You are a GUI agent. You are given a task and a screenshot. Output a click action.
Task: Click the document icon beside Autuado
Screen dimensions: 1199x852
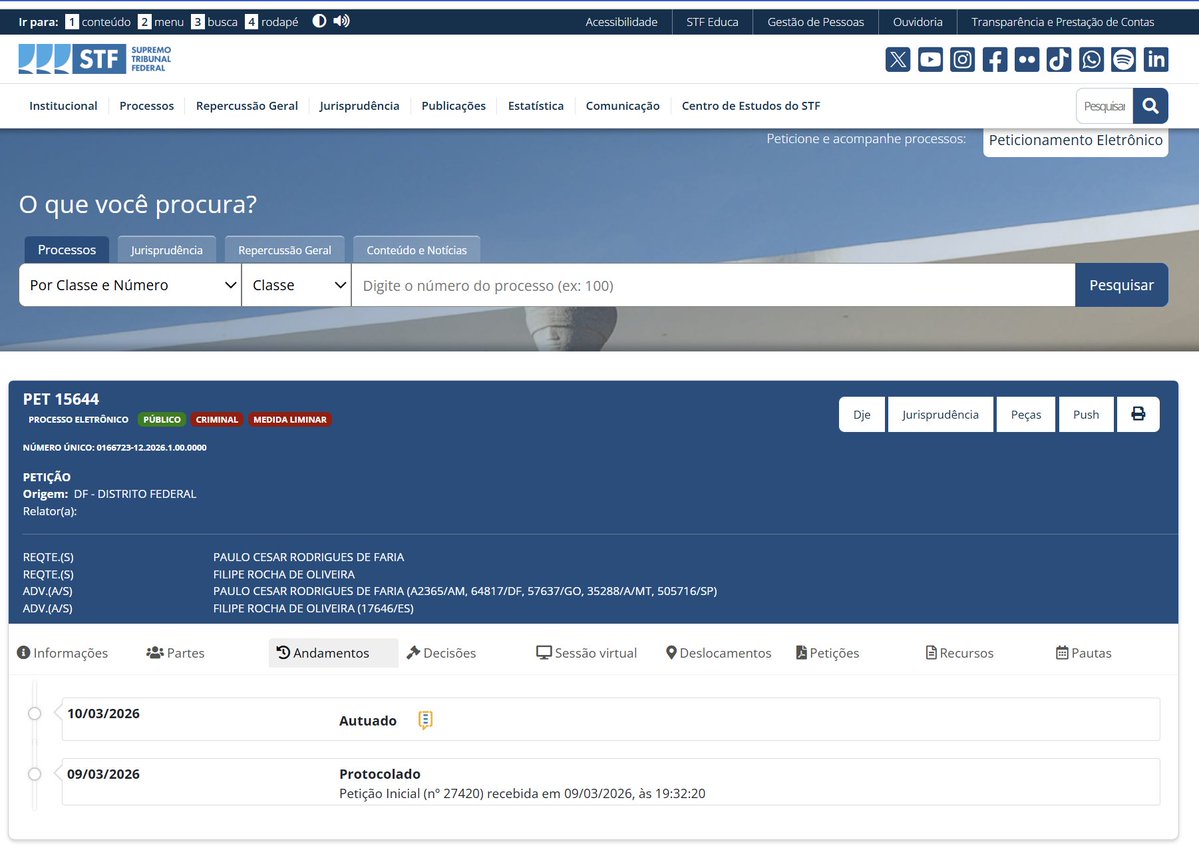point(424,719)
